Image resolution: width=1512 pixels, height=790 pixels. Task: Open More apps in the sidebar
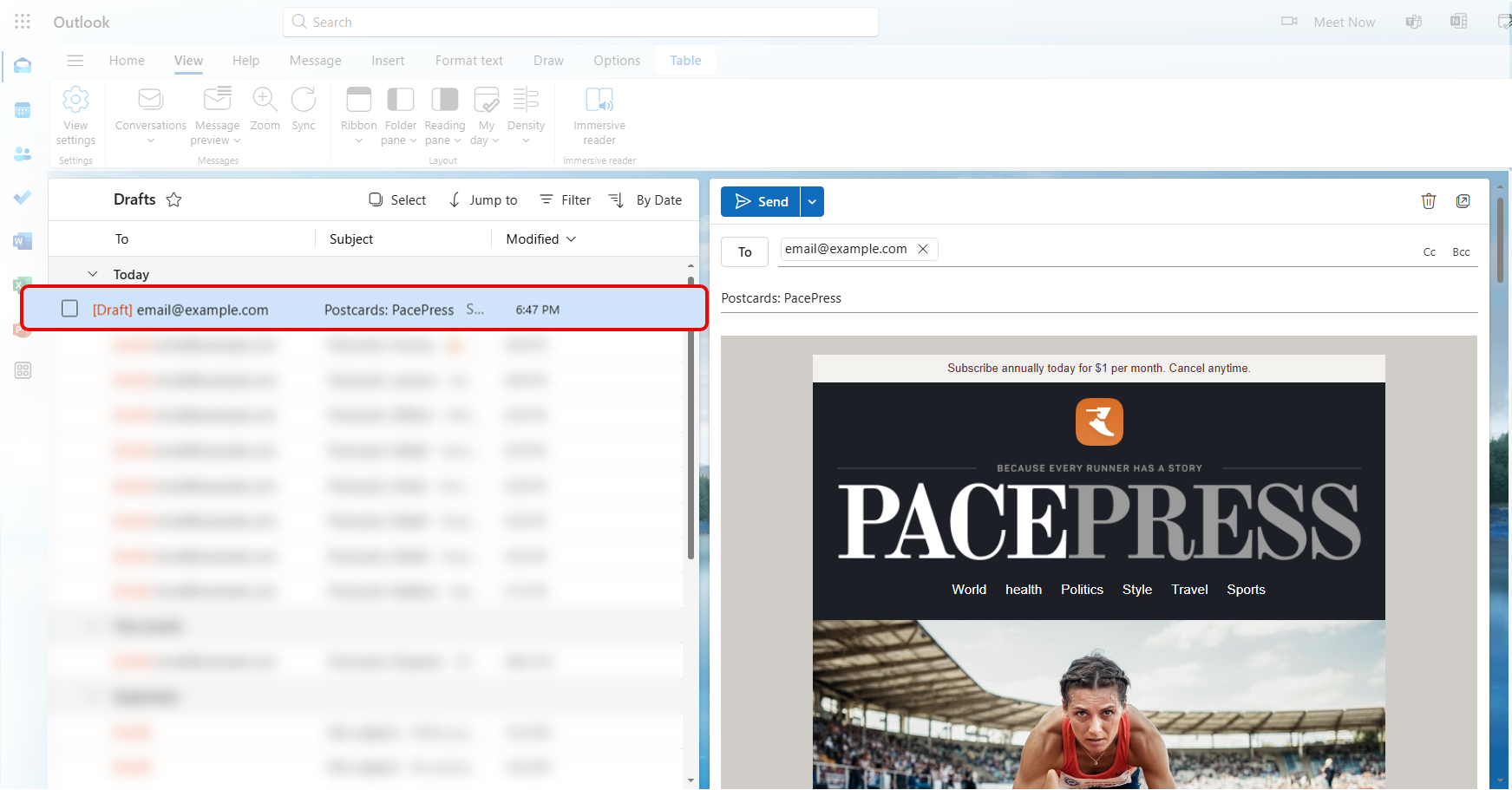coord(23,370)
